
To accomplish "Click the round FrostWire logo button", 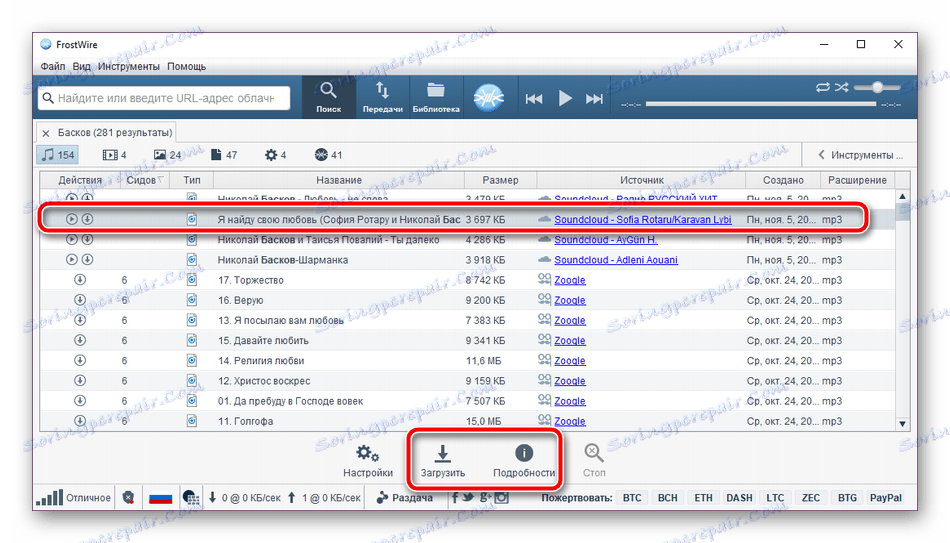I will pos(488,97).
